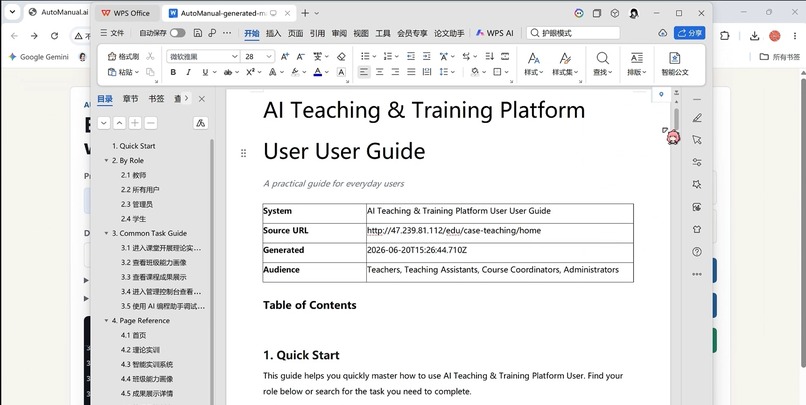Open the Smart Official Document (智能公文) tool
The image size is (806, 405).
[674, 64]
